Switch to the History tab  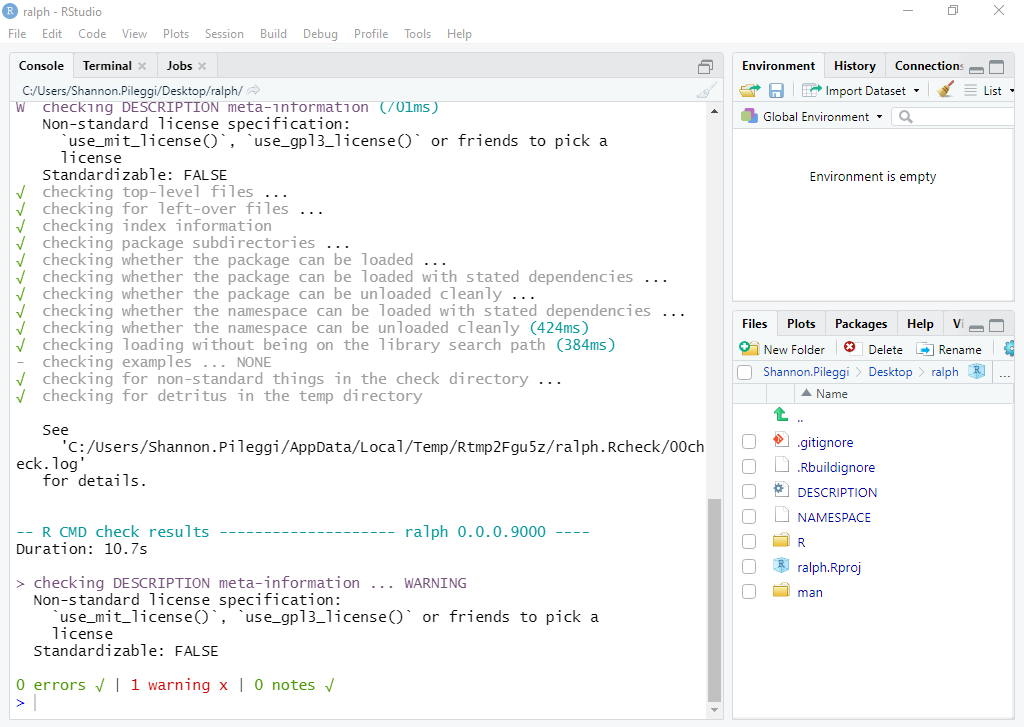[x=854, y=66]
